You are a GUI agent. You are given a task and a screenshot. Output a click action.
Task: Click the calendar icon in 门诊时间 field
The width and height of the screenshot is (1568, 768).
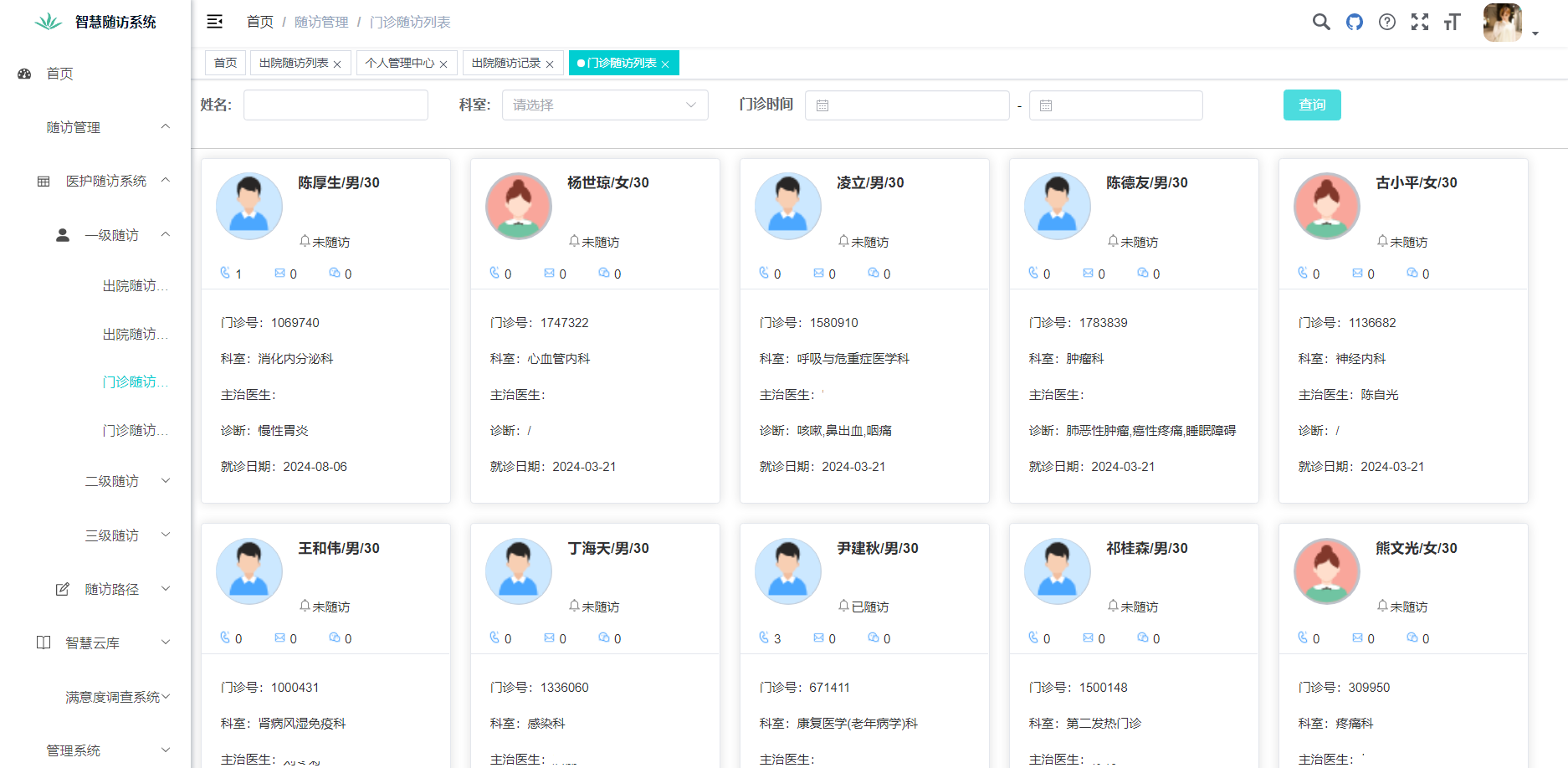(x=822, y=105)
